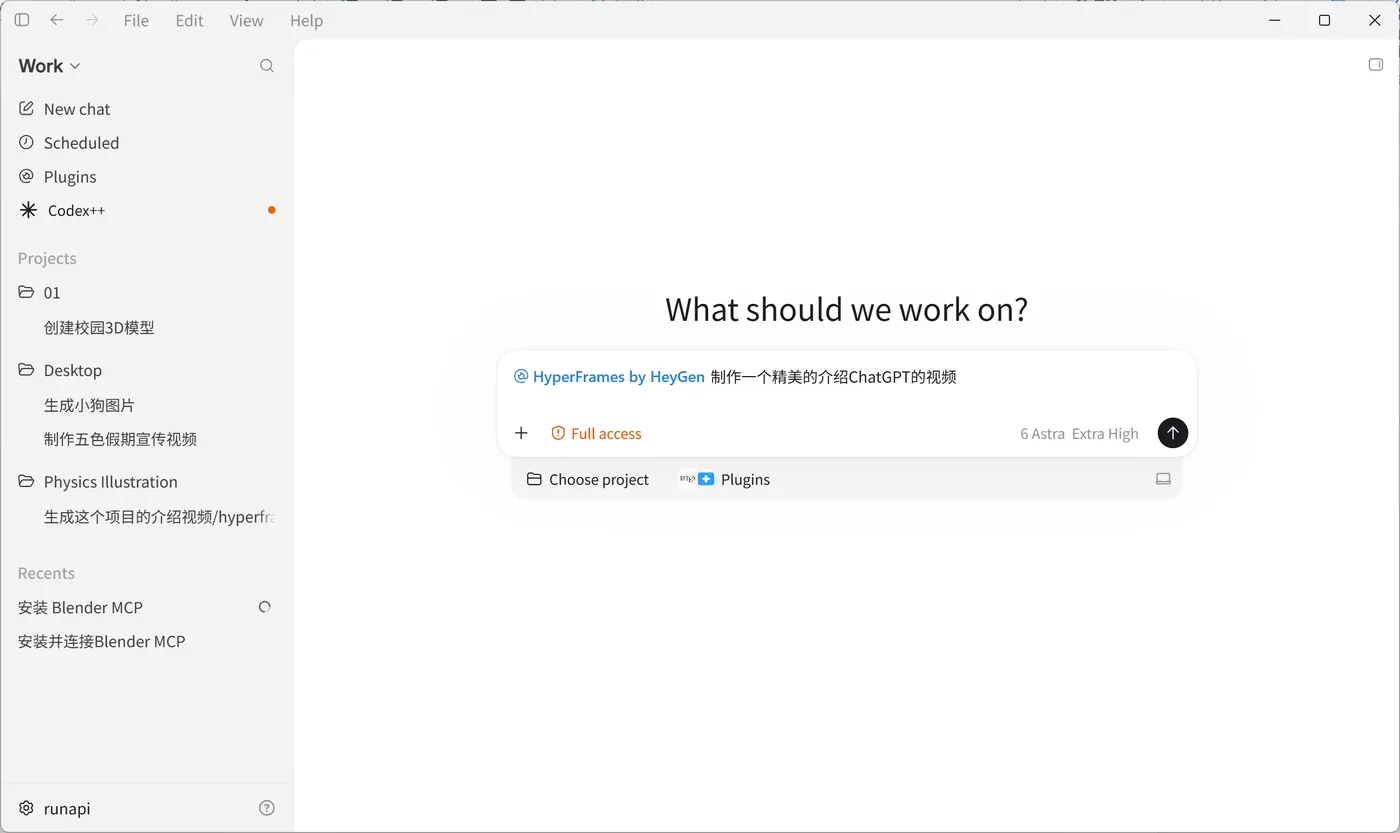Open Codex++ in the sidebar
The width and height of the screenshot is (1400, 833).
pyautogui.click(x=147, y=211)
